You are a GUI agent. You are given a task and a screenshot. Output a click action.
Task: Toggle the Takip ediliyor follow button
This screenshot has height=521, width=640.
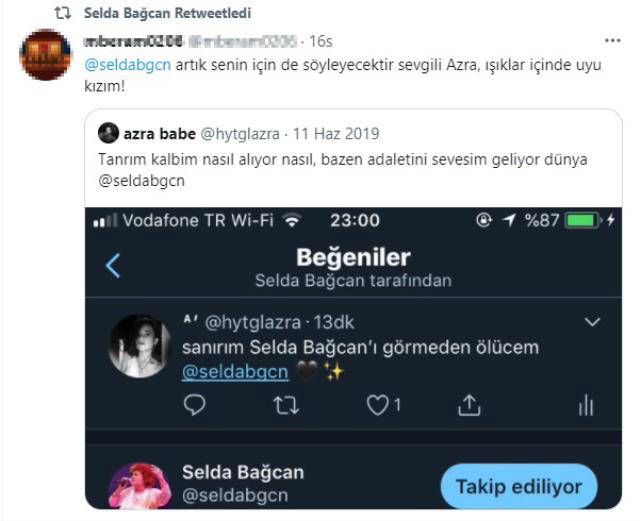click(x=518, y=487)
